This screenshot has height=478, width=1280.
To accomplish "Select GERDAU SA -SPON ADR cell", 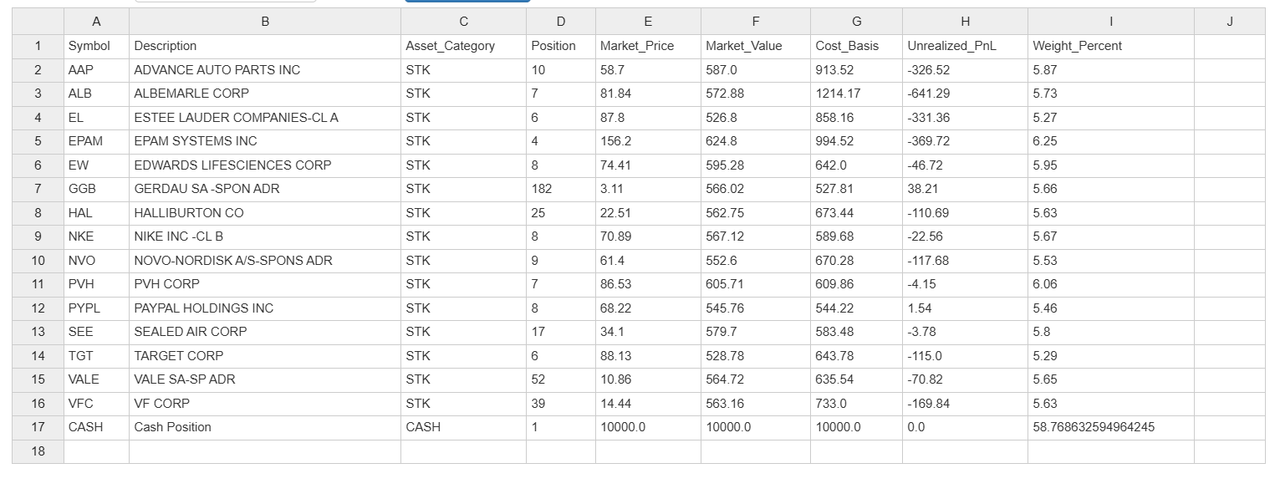I will 265,189.
